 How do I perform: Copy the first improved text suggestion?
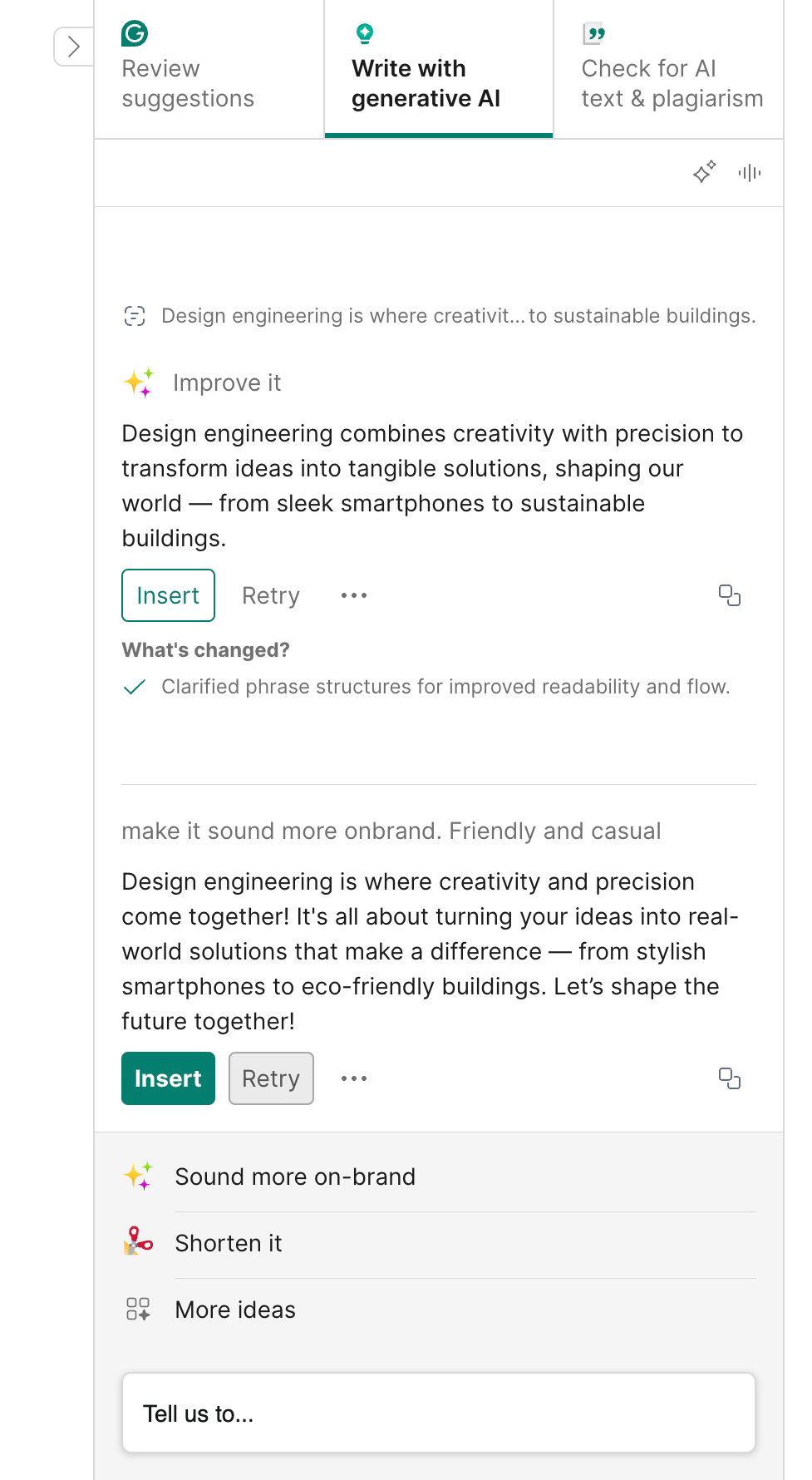coord(729,595)
